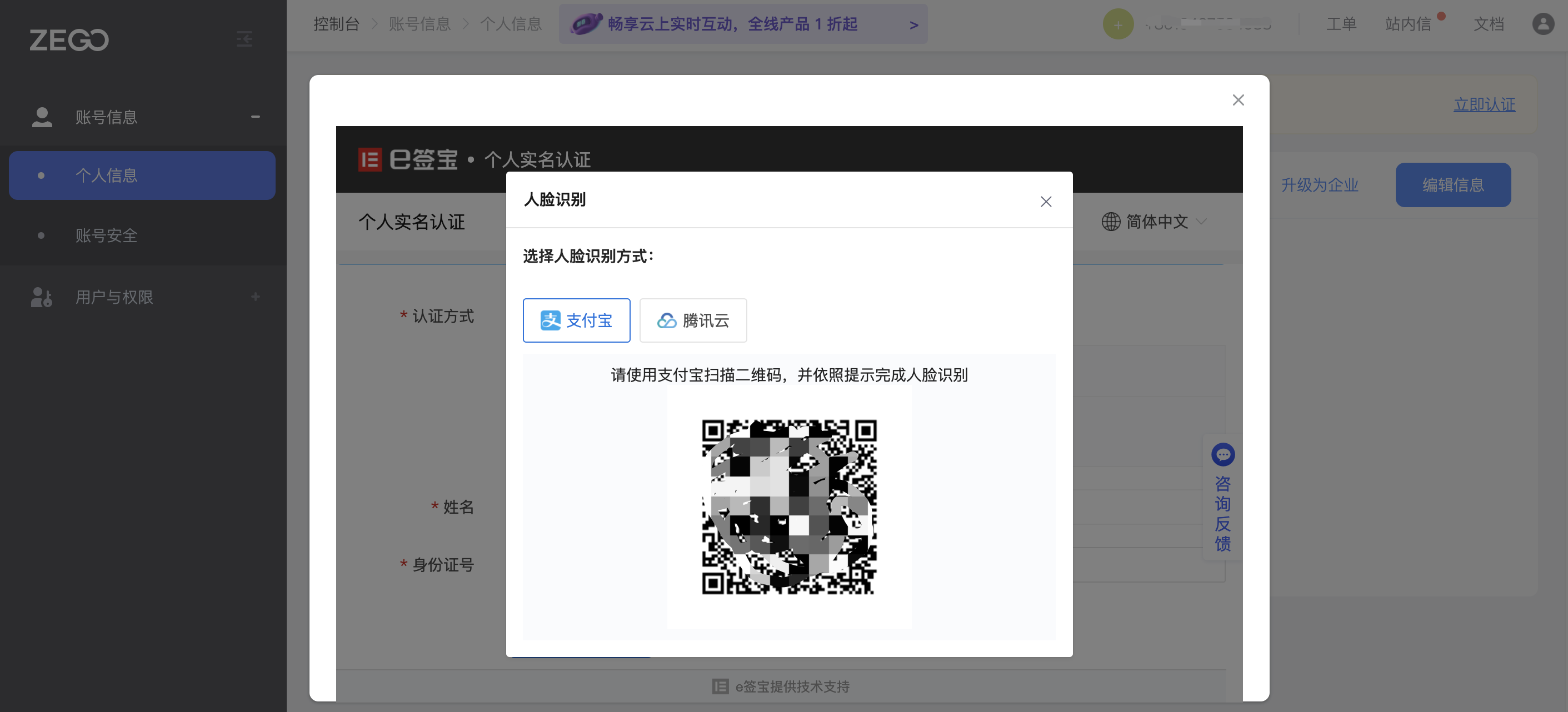Open 站内信 messages
This screenshot has height=712, width=1568.
[1408, 24]
